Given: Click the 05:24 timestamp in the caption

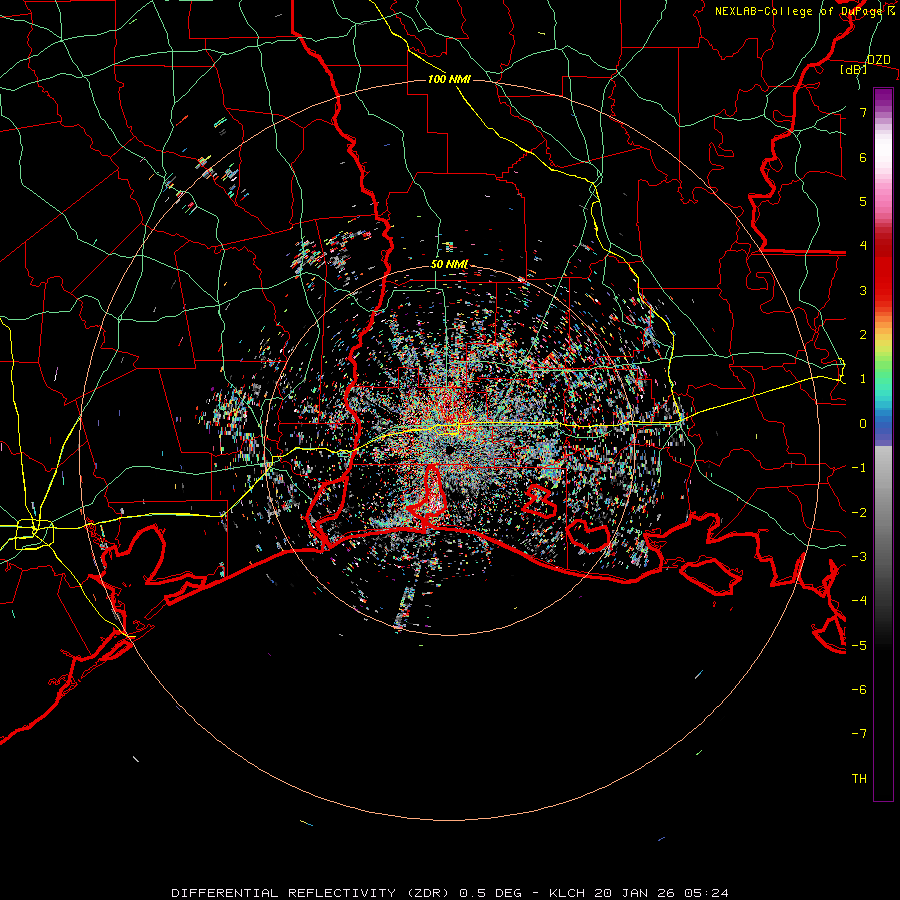Looking at the screenshot, I should tap(705, 893).
